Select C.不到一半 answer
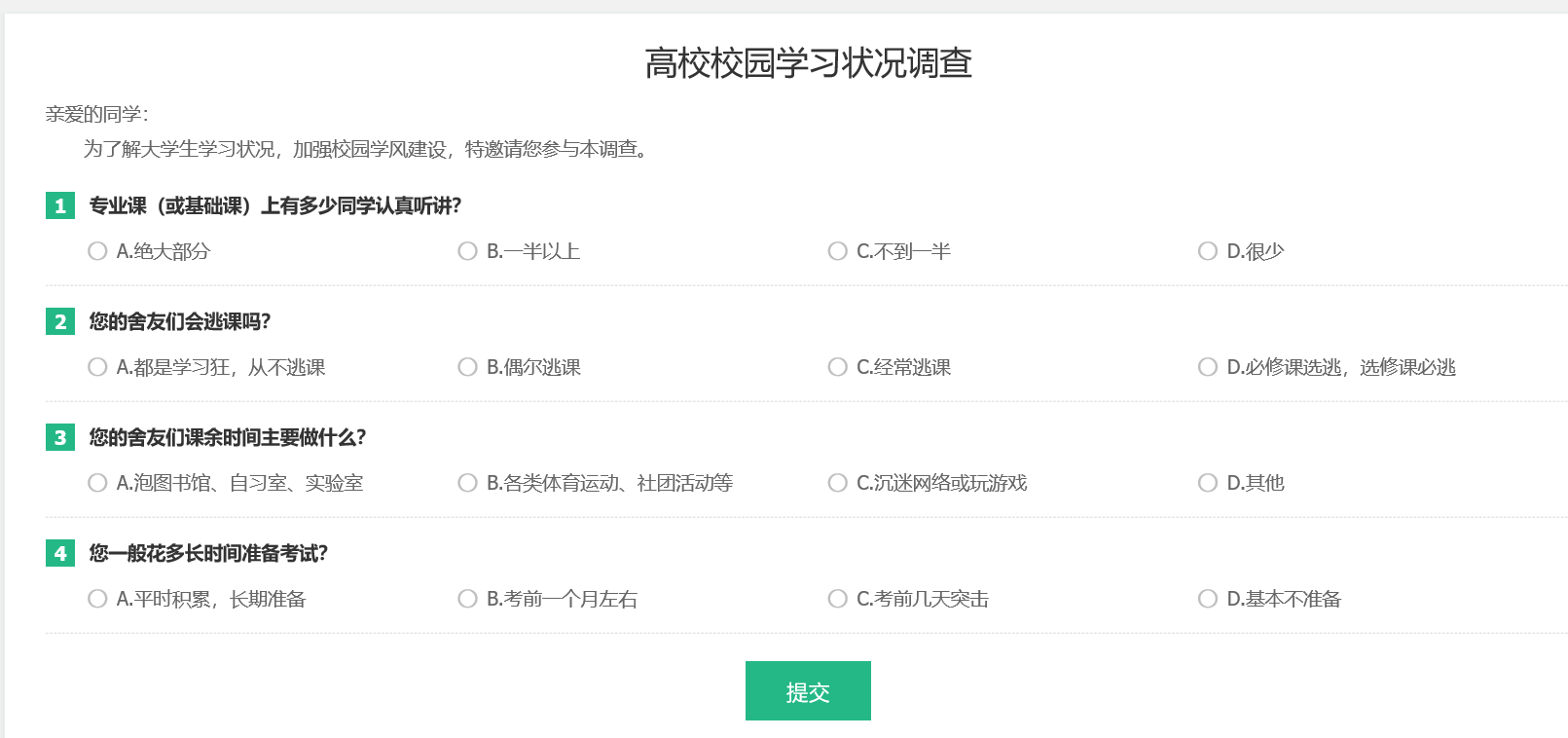Screen dimensions: 1568x738 837,251
